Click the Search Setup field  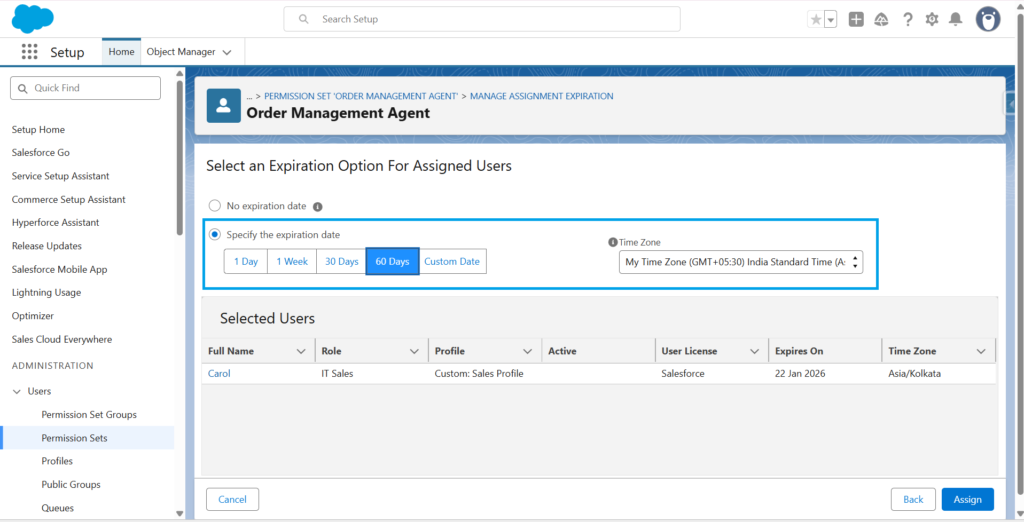pos(482,19)
